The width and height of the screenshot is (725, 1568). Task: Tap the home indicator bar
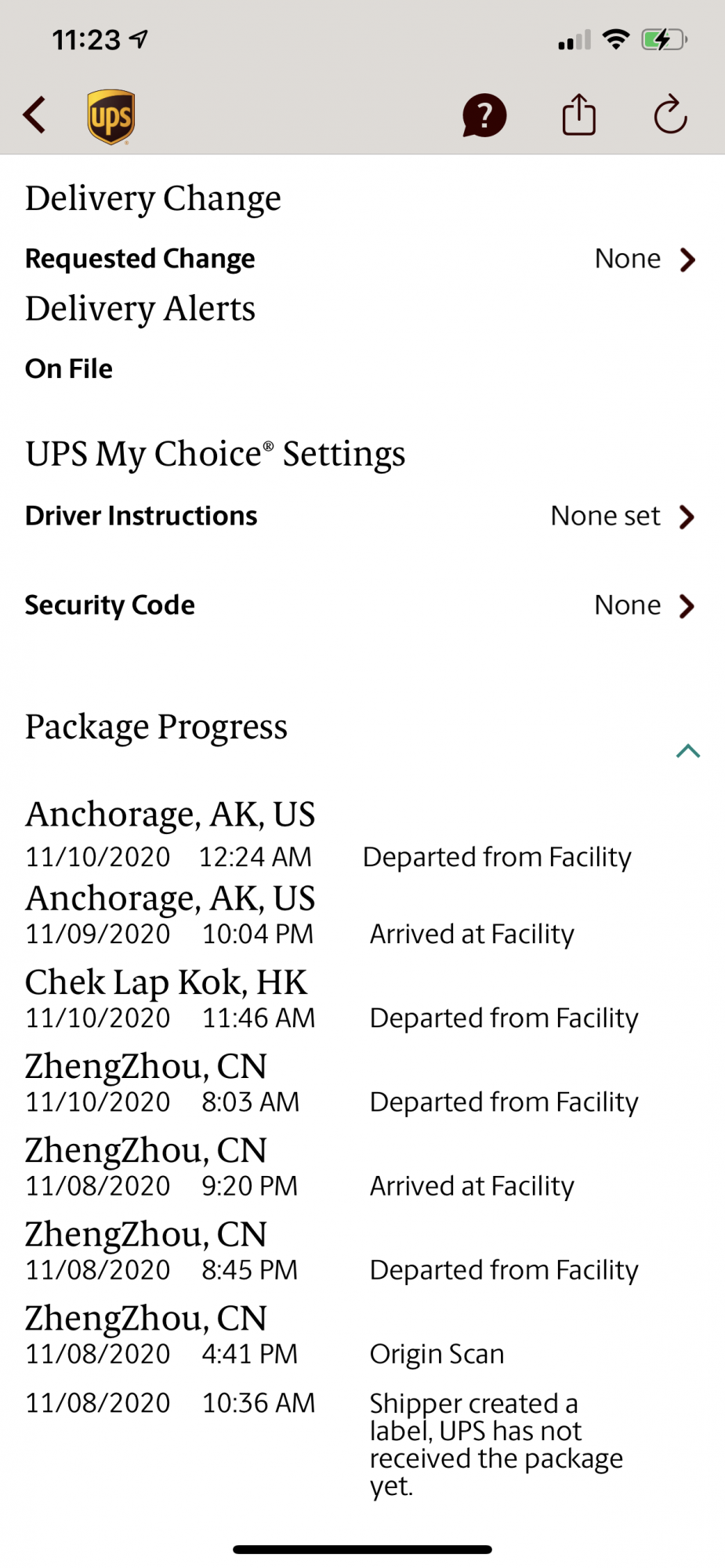(362, 1549)
